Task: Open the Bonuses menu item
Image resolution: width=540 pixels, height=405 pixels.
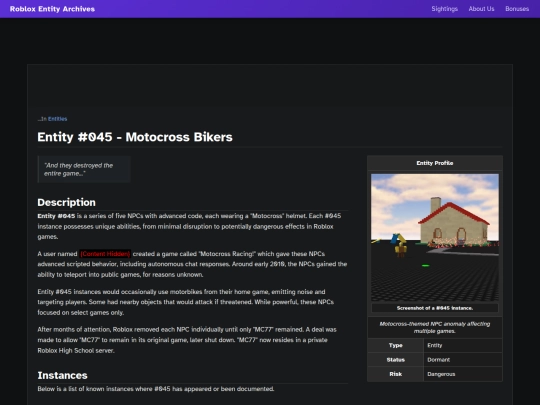Action: point(517,9)
